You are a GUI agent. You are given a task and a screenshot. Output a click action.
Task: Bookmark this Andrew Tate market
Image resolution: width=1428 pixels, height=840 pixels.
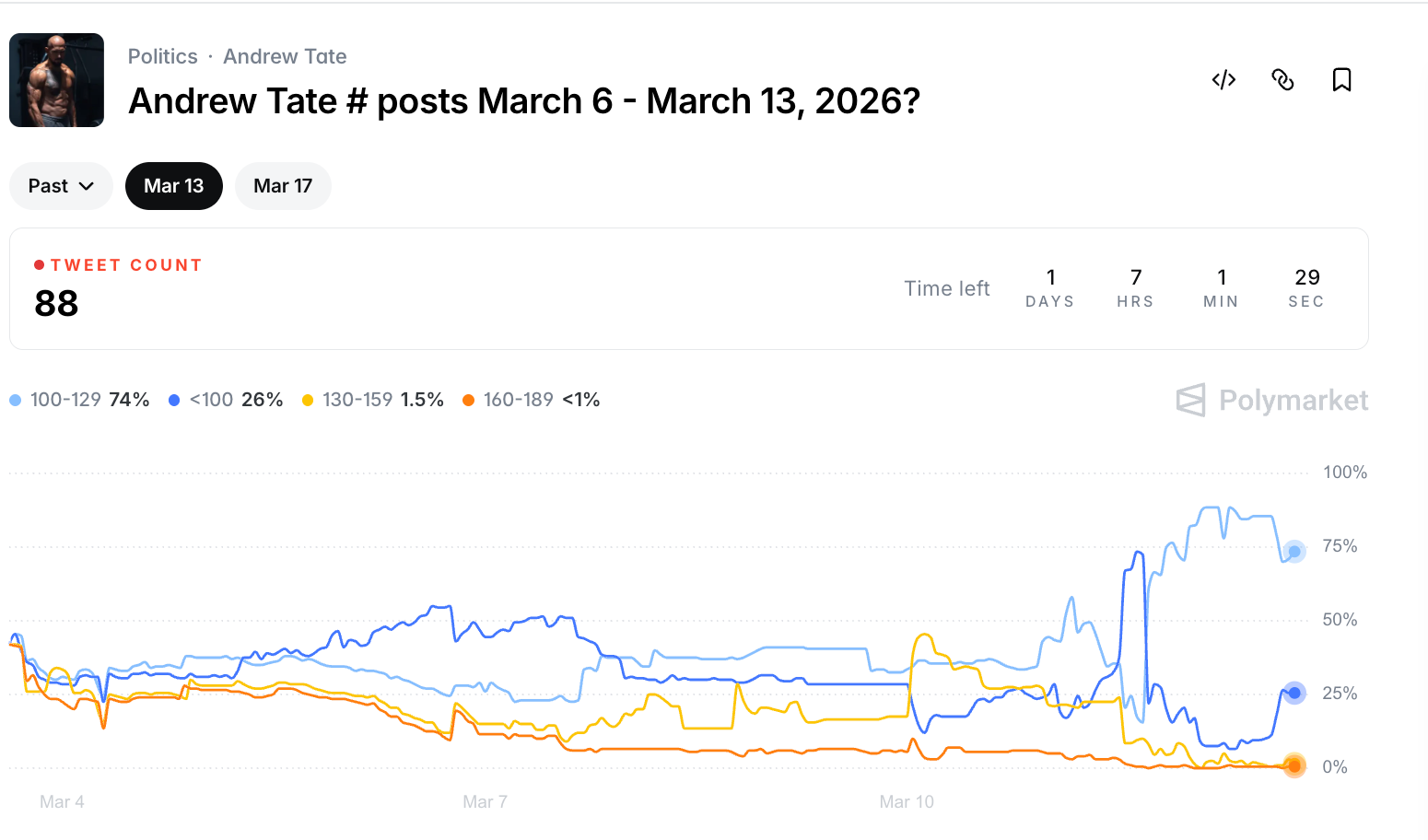[1341, 80]
